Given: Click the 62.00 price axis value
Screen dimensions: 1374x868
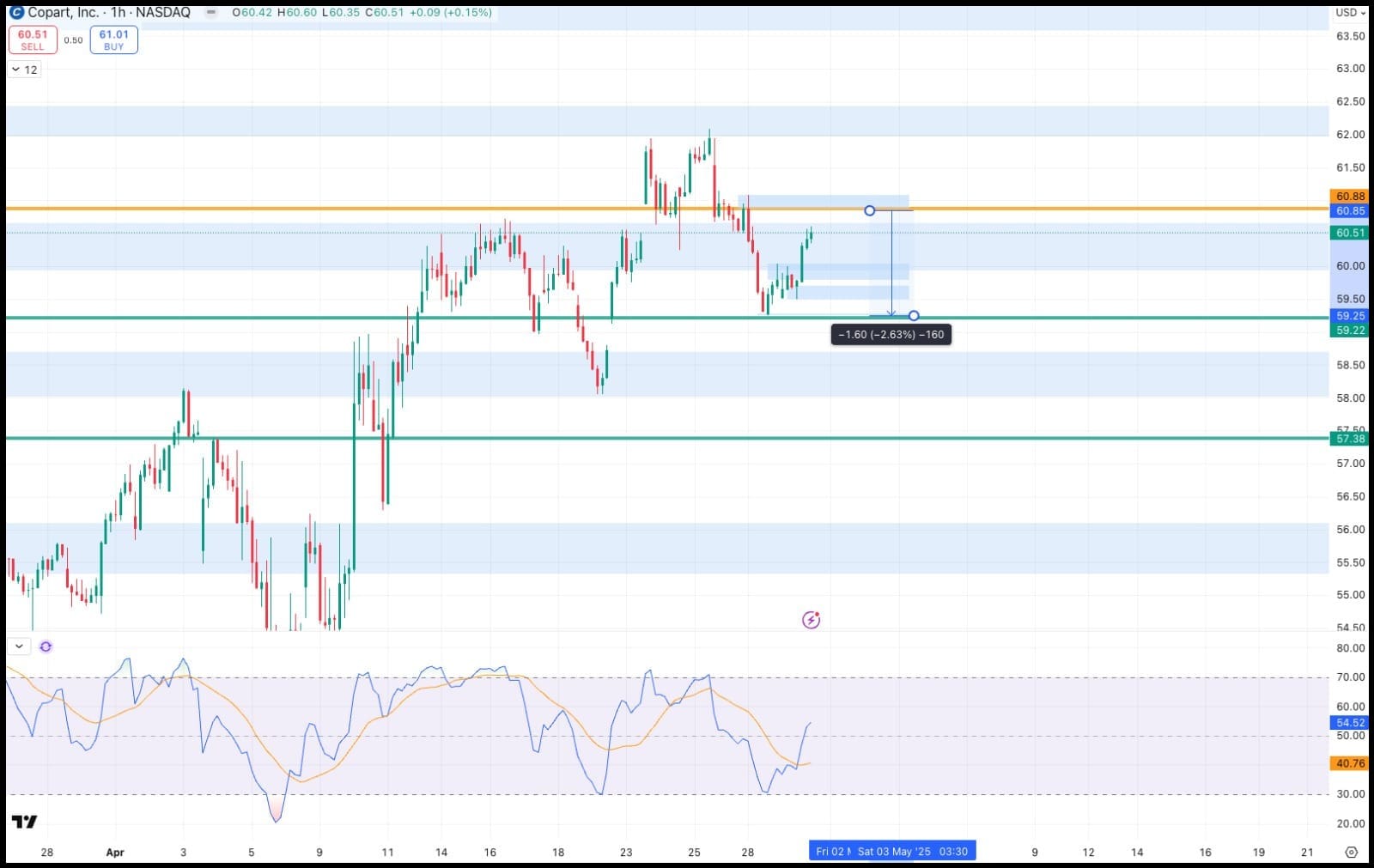Looking at the screenshot, I should pos(1350,135).
